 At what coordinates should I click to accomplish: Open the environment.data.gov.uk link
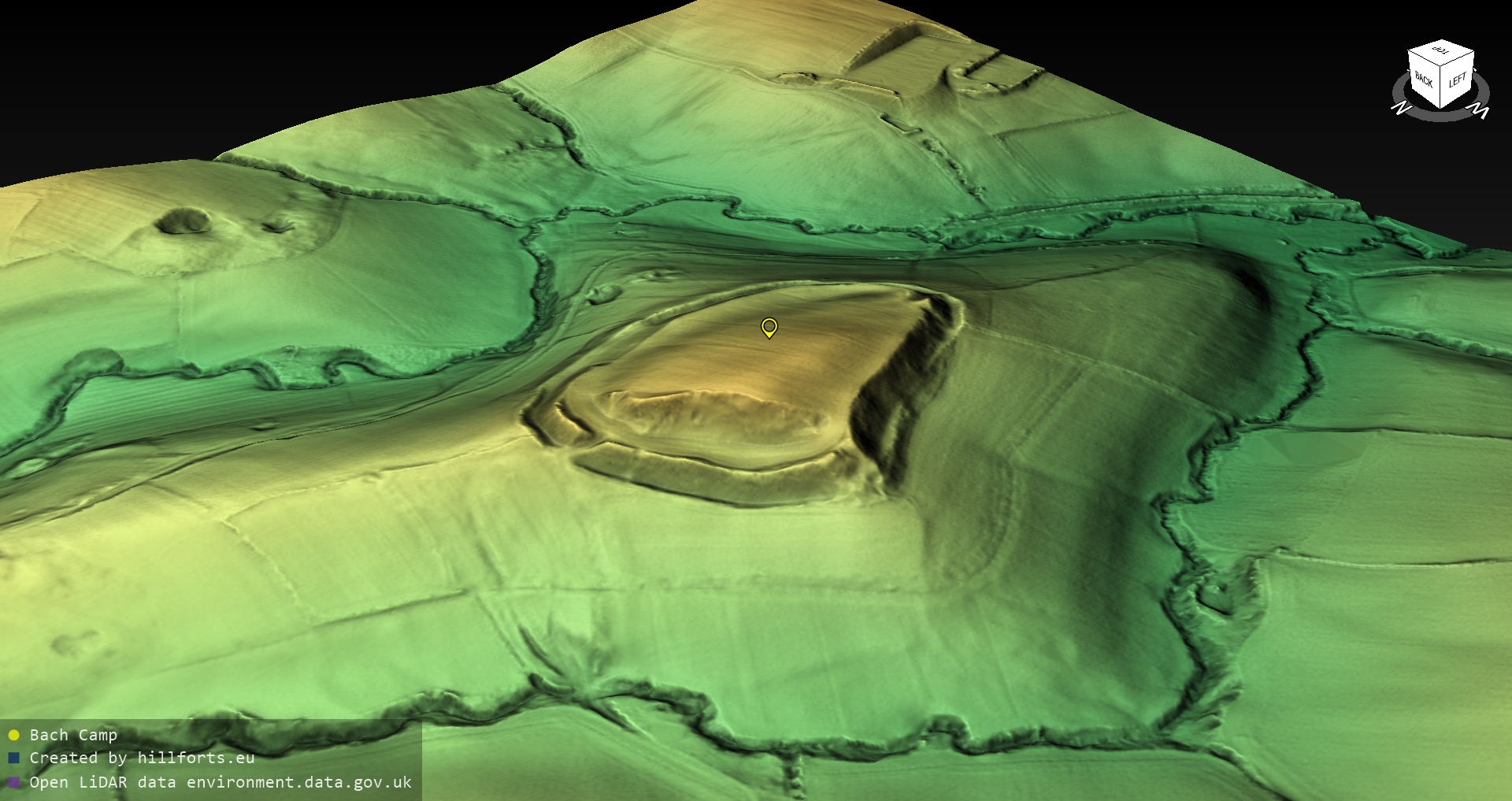click(298, 782)
